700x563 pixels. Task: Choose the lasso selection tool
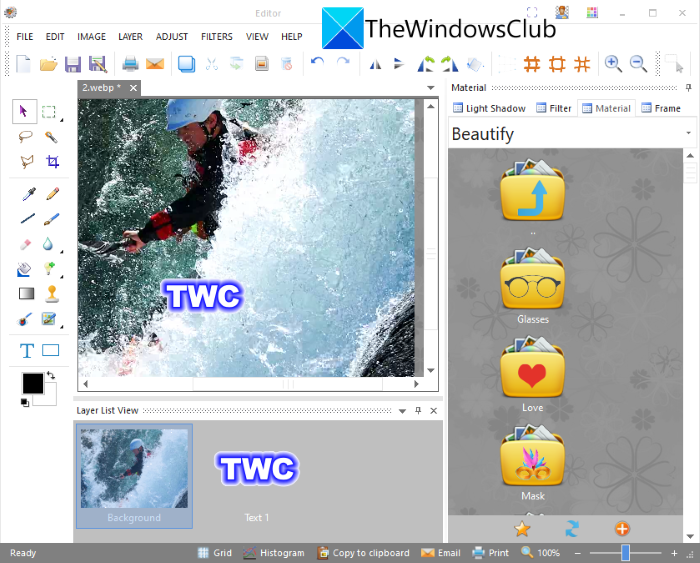pyautogui.click(x=25, y=136)
